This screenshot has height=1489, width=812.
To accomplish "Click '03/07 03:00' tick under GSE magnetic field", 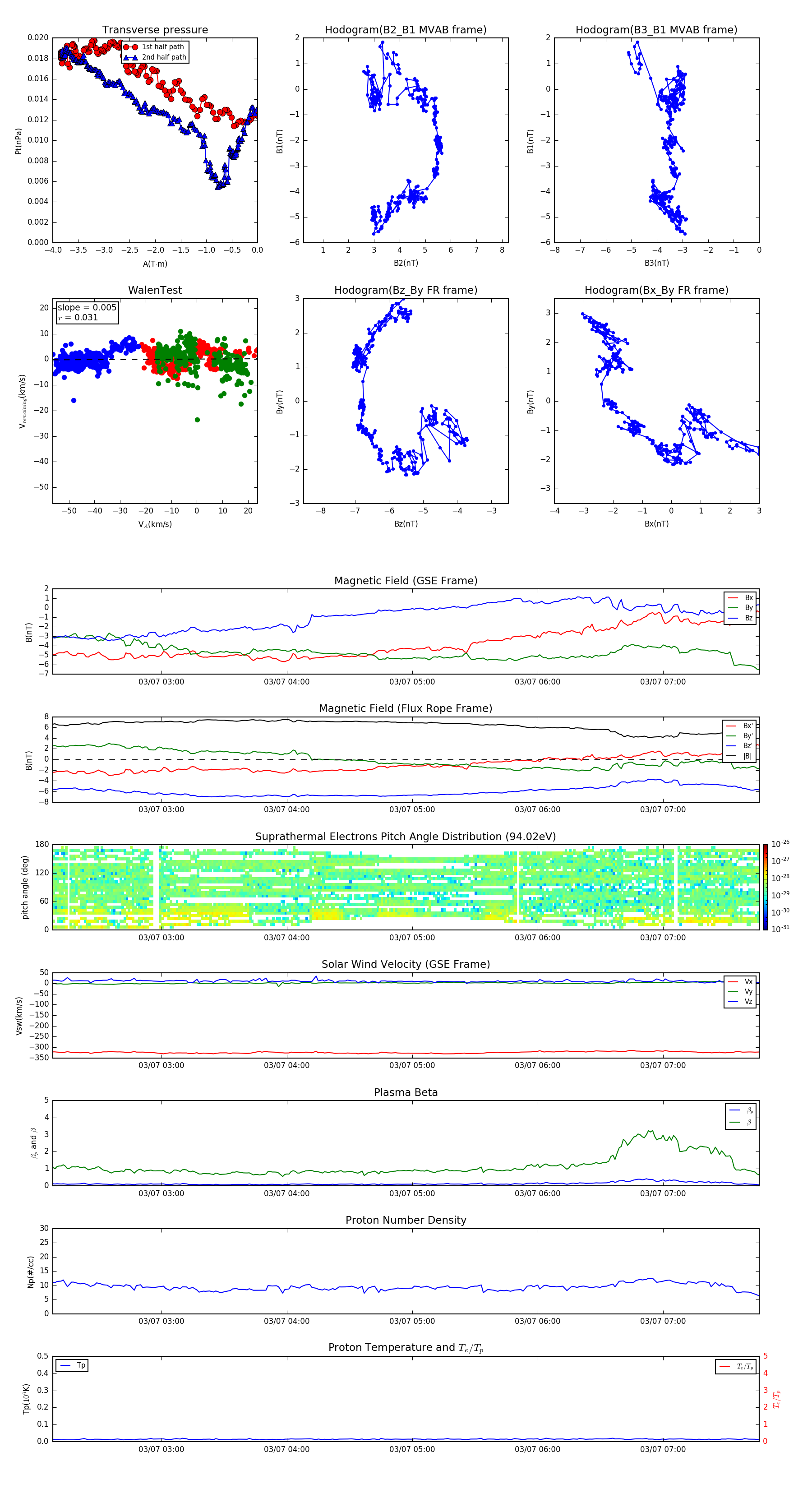I will point(161,682).
